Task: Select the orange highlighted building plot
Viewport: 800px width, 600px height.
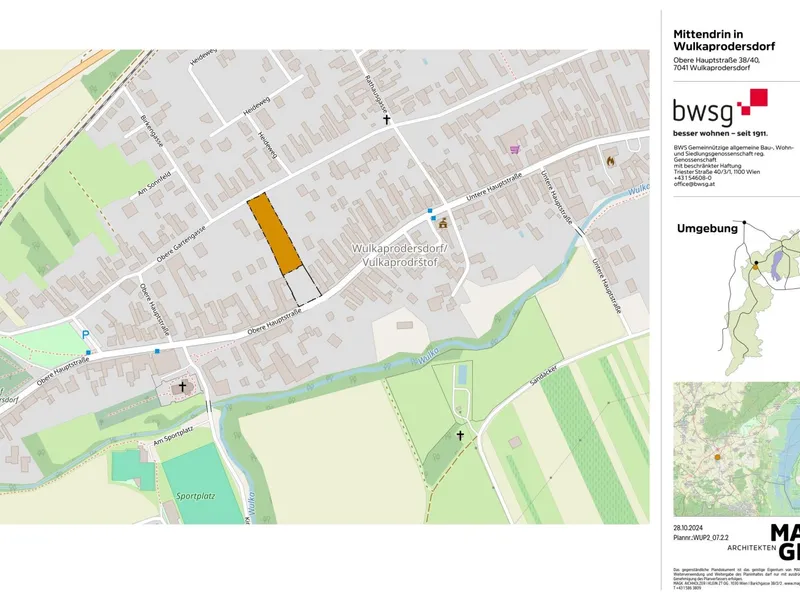Action: click(274, 233)
